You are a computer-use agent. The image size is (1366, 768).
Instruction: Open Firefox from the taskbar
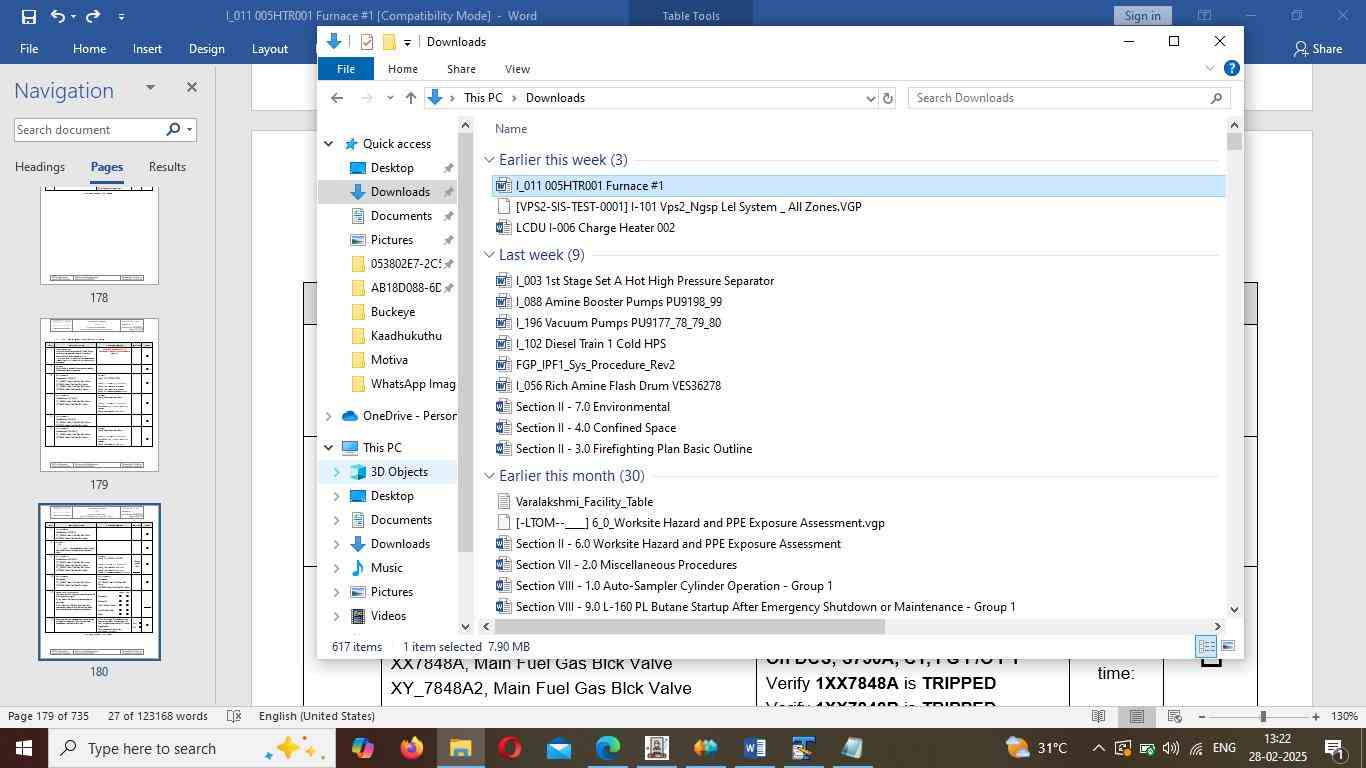(411, 748)
